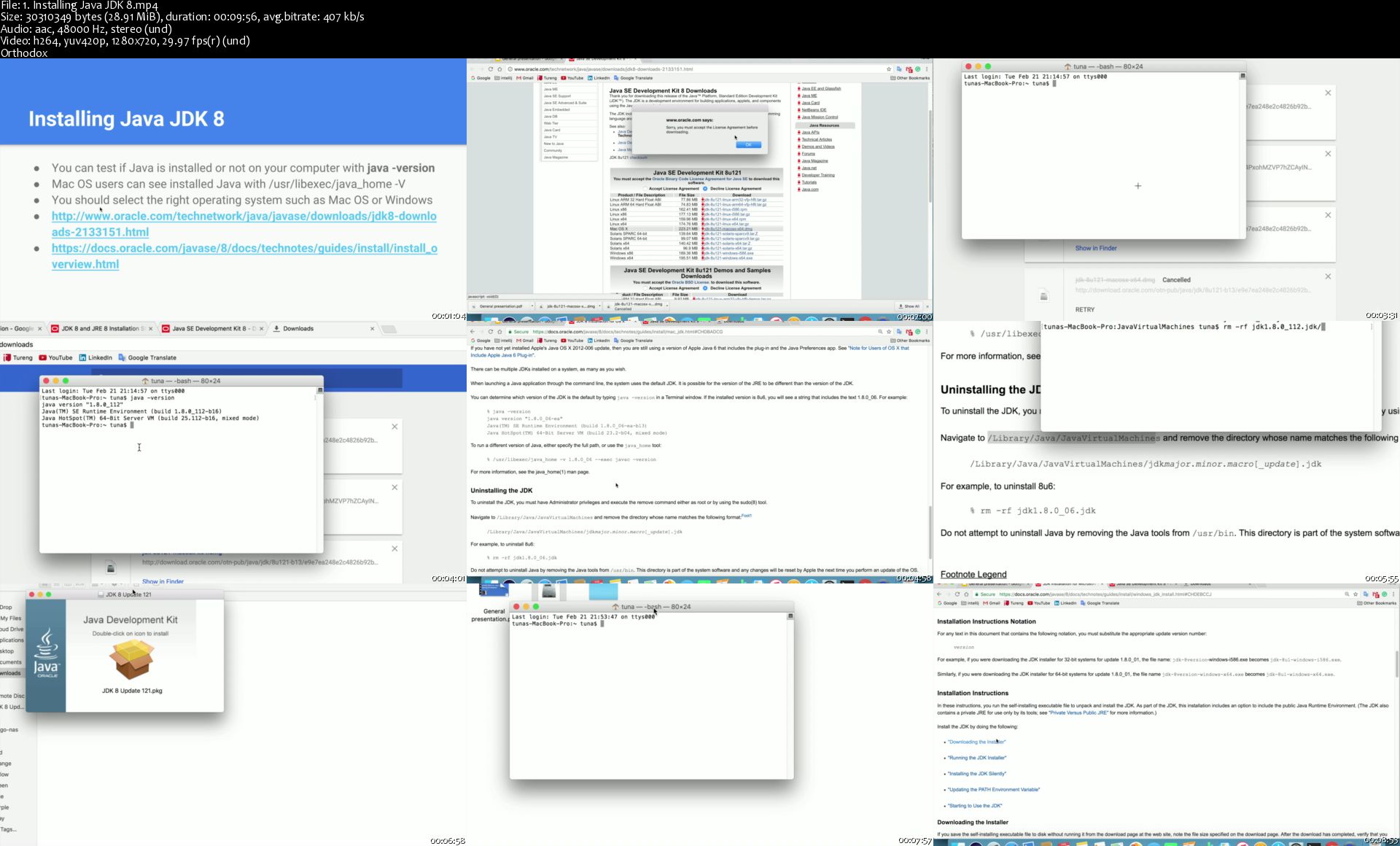Viewport: 1400px width, 846px height.
Task: Click home icon beside the oracle.com address bar
Action: pyautogui.click(x=499, y=69)
